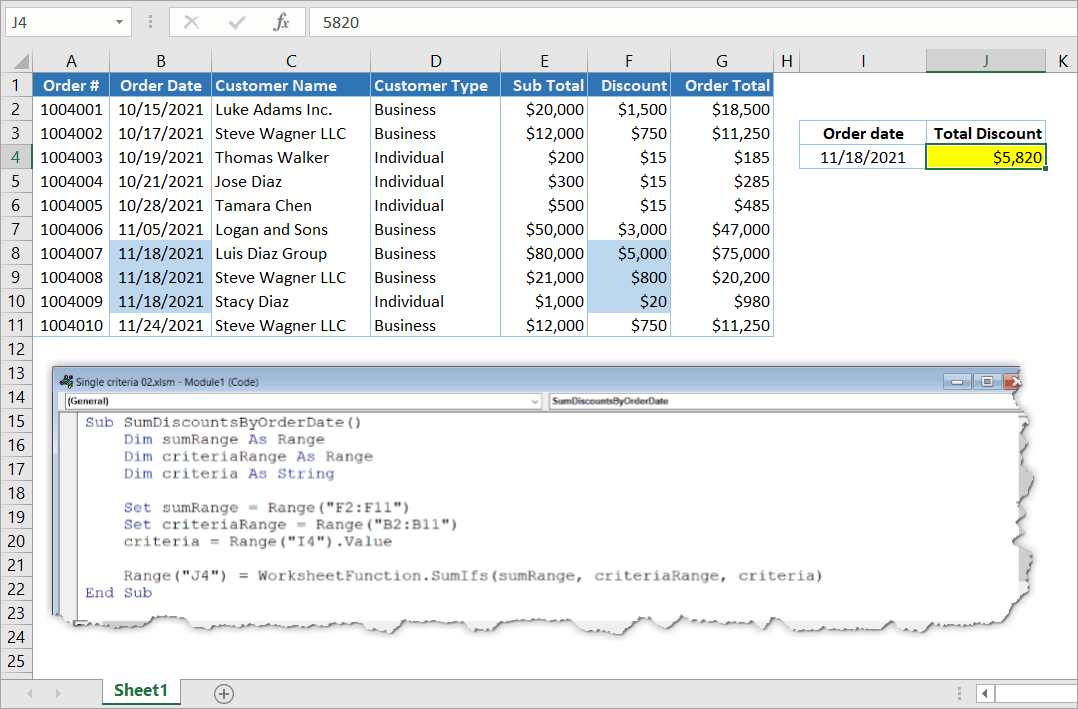This screenshot has width=1078, height=709.
Task: Click the Cancel X icon in formula bar
Action: tap(192, 22)
